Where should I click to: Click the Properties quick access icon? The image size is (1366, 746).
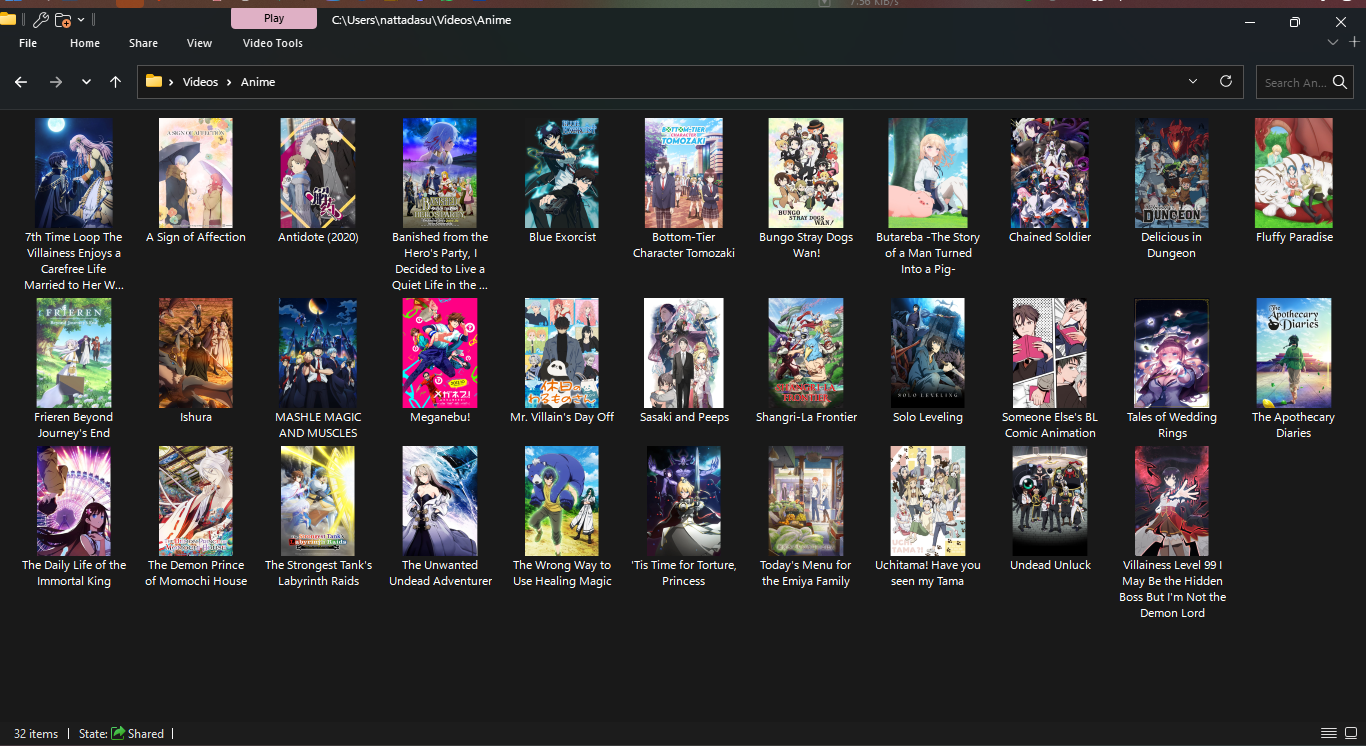(40, 20)
